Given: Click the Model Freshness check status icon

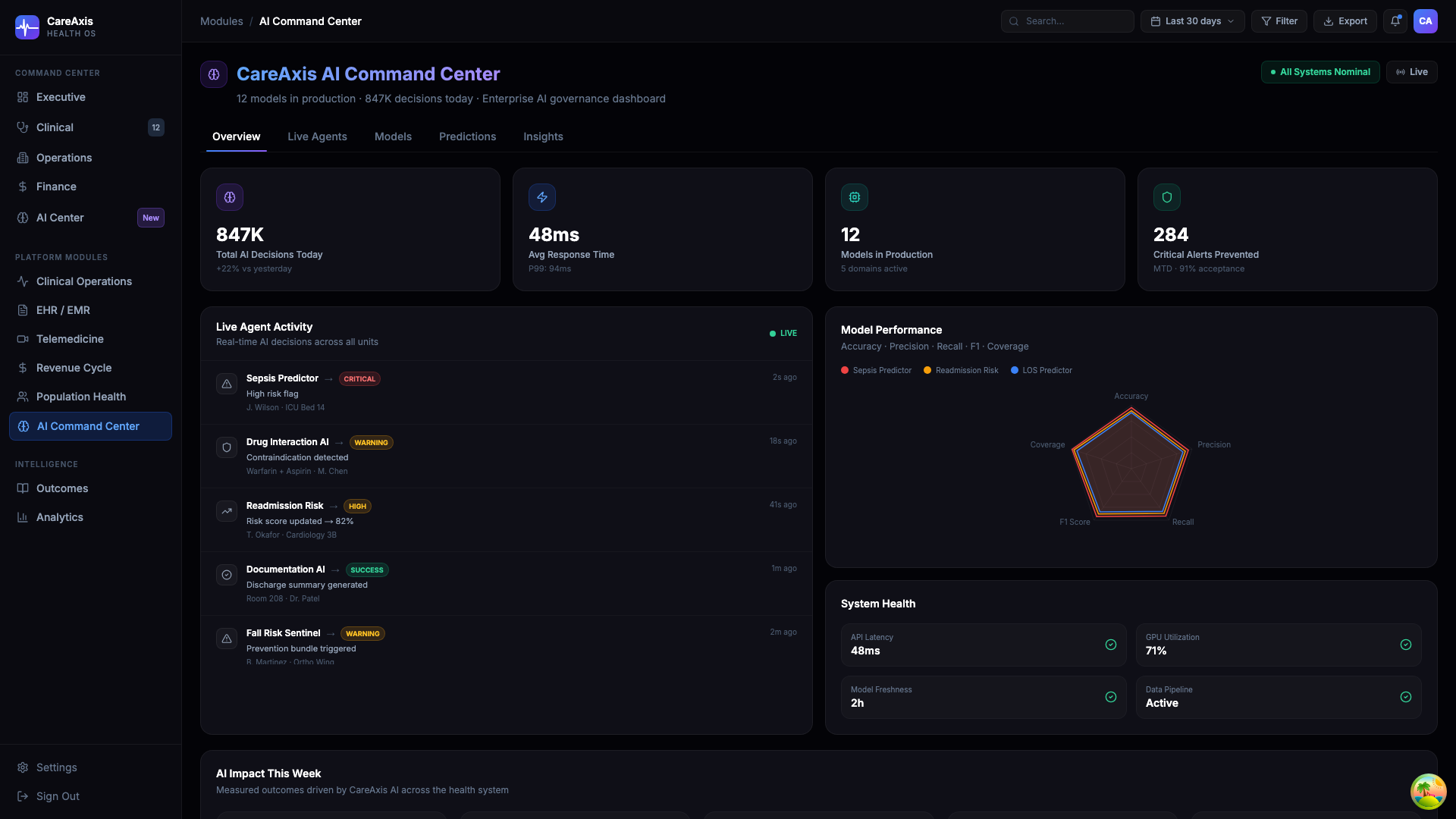Looking at the screenshot, I should (x=1111, y=697).
